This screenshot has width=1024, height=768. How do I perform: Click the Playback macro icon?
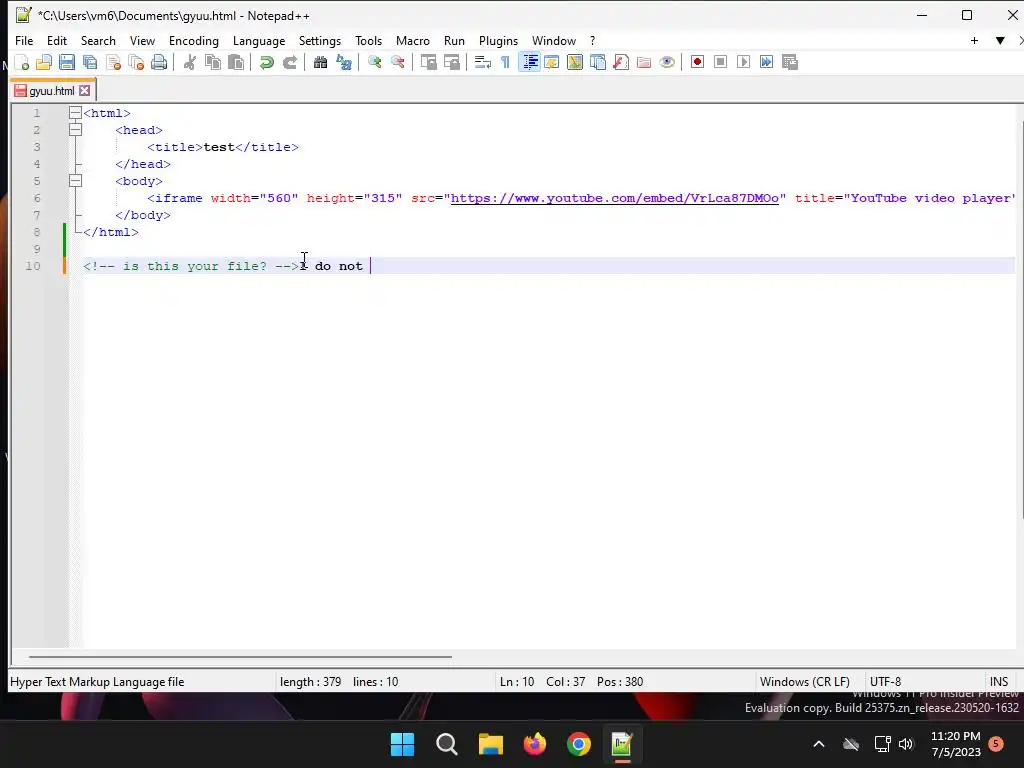pyautogui.click(x=743, y=62)
